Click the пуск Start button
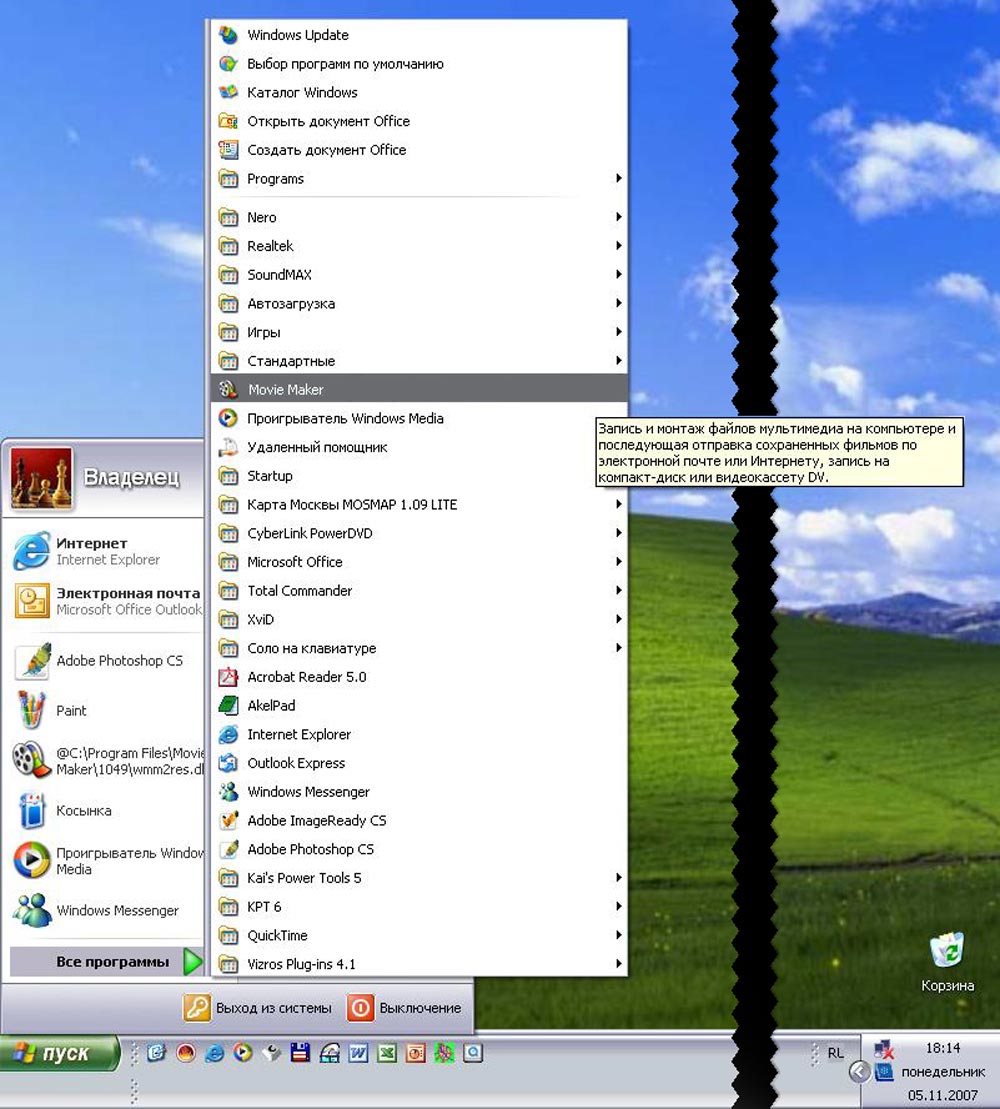Viewport: 1000px width, 1109px height. (x=60, y=1053)
